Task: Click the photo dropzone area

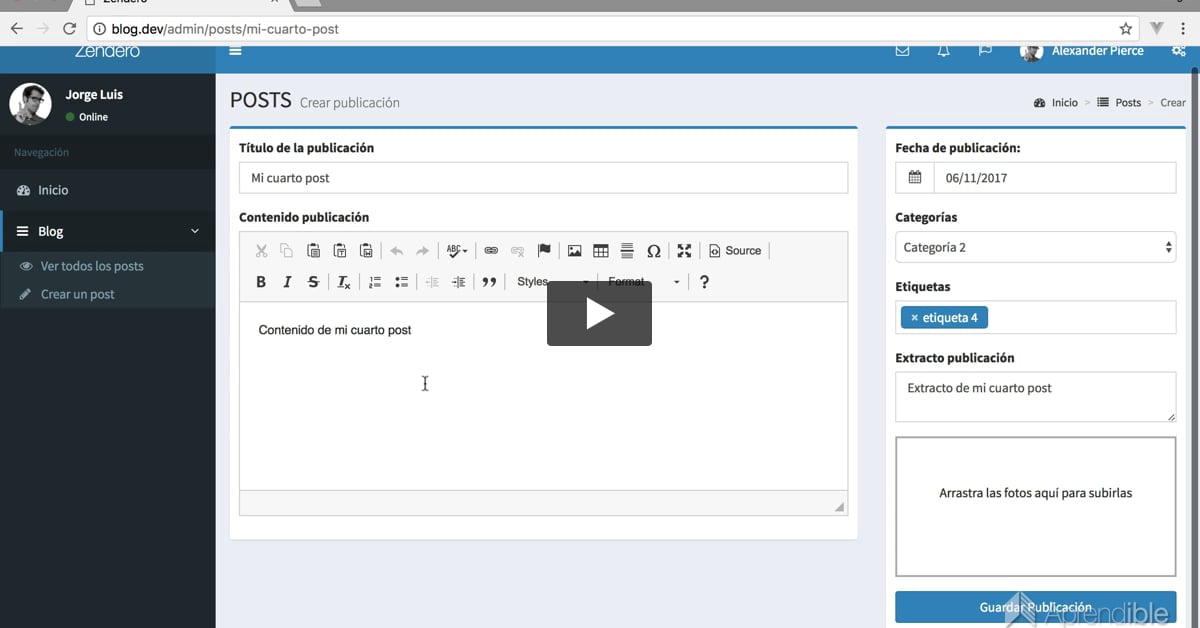Action: tap(1035, 506)
